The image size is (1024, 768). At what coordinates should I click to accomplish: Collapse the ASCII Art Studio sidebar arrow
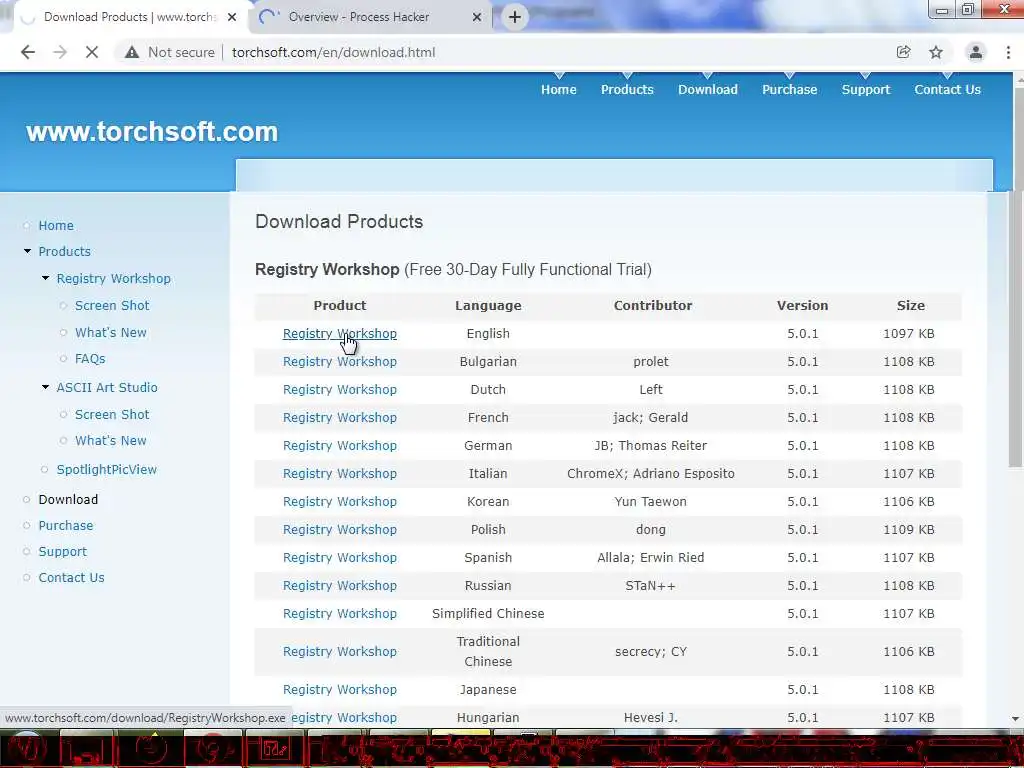coord(46,387)
